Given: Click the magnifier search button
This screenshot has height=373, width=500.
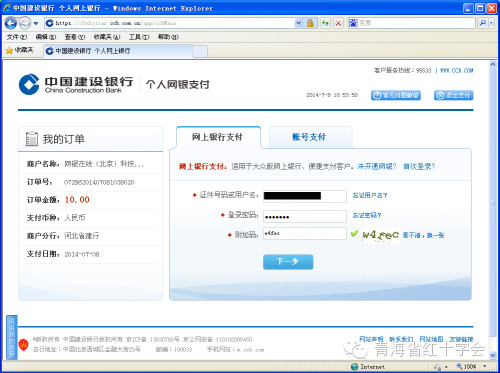Looking at the screenshot, I should 483,23.
